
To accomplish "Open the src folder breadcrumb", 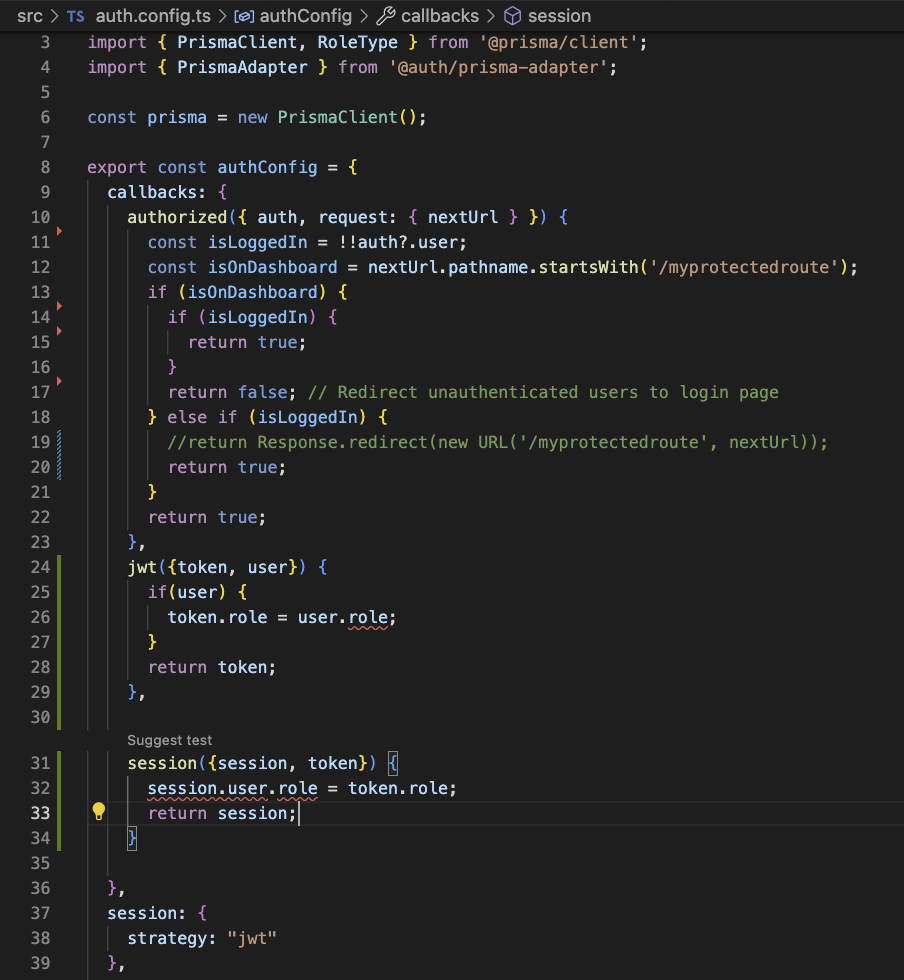I will pyautogui.click(x=30, y=16).
